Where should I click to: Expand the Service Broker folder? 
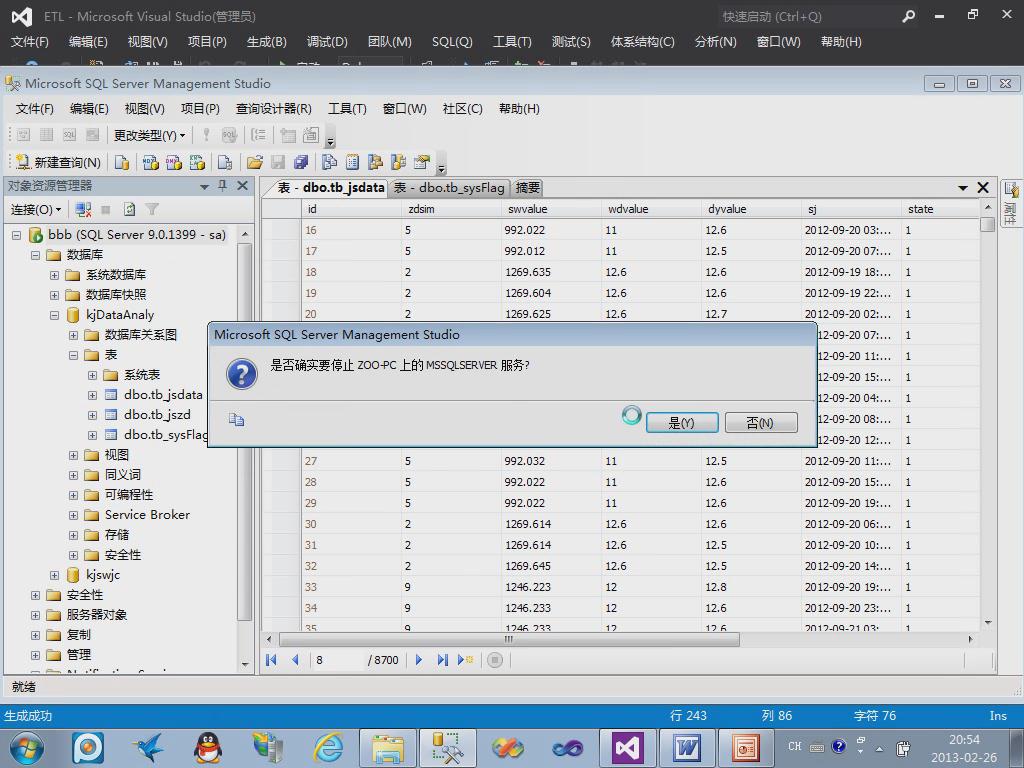[73, 515]
